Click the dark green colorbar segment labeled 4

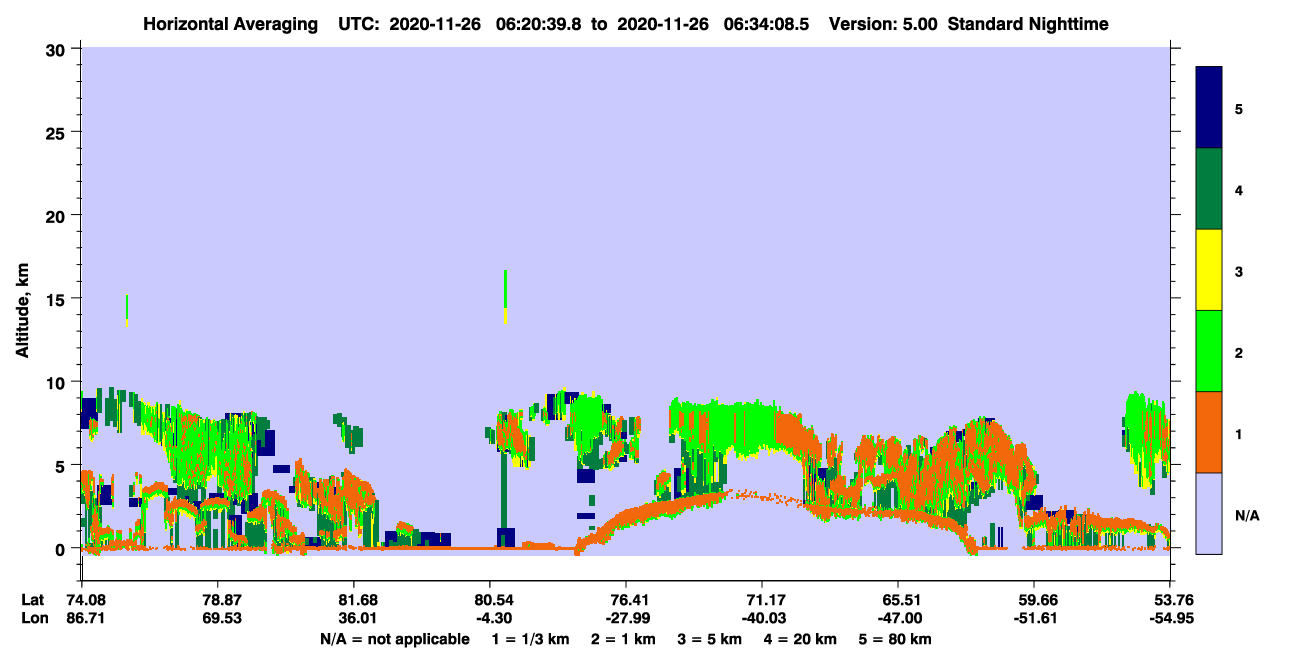(x=1209, y=189)
